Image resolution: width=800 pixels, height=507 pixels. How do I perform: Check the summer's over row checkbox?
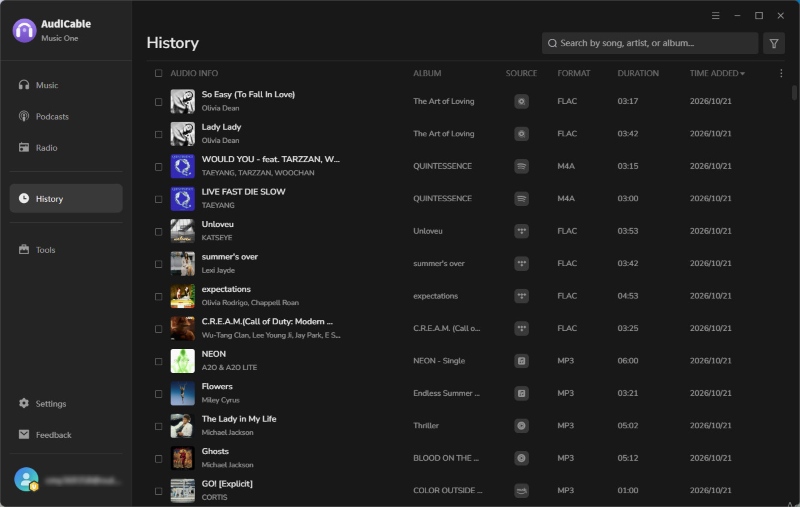point(159,264)
